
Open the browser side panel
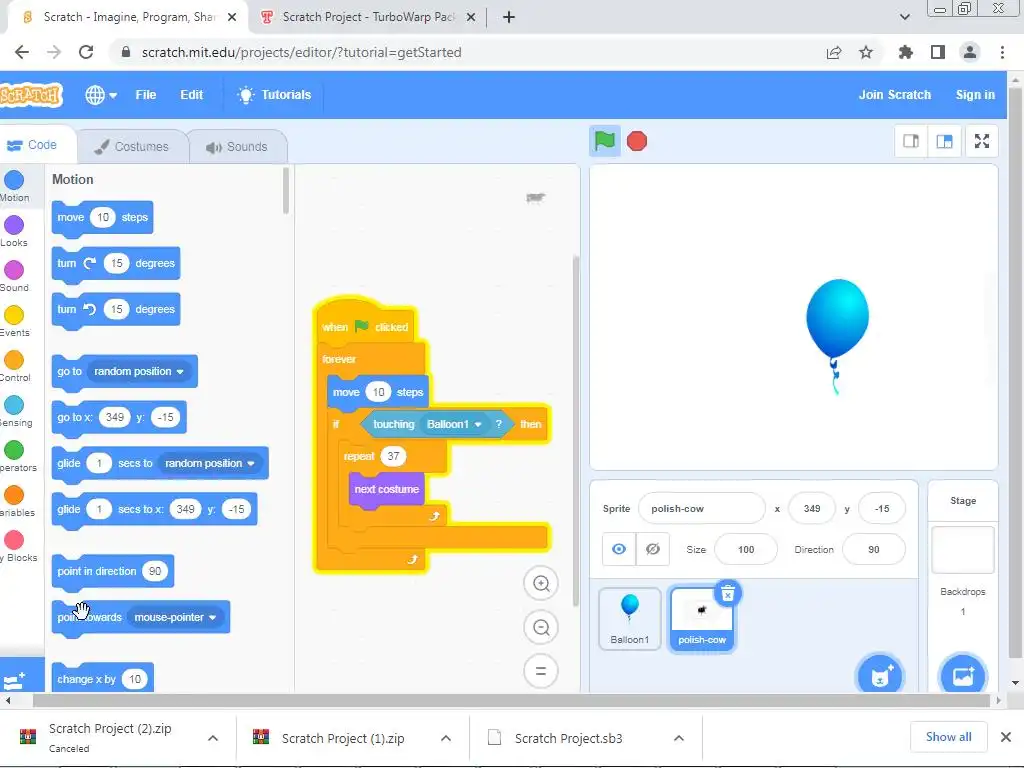(x=938, y=52)
